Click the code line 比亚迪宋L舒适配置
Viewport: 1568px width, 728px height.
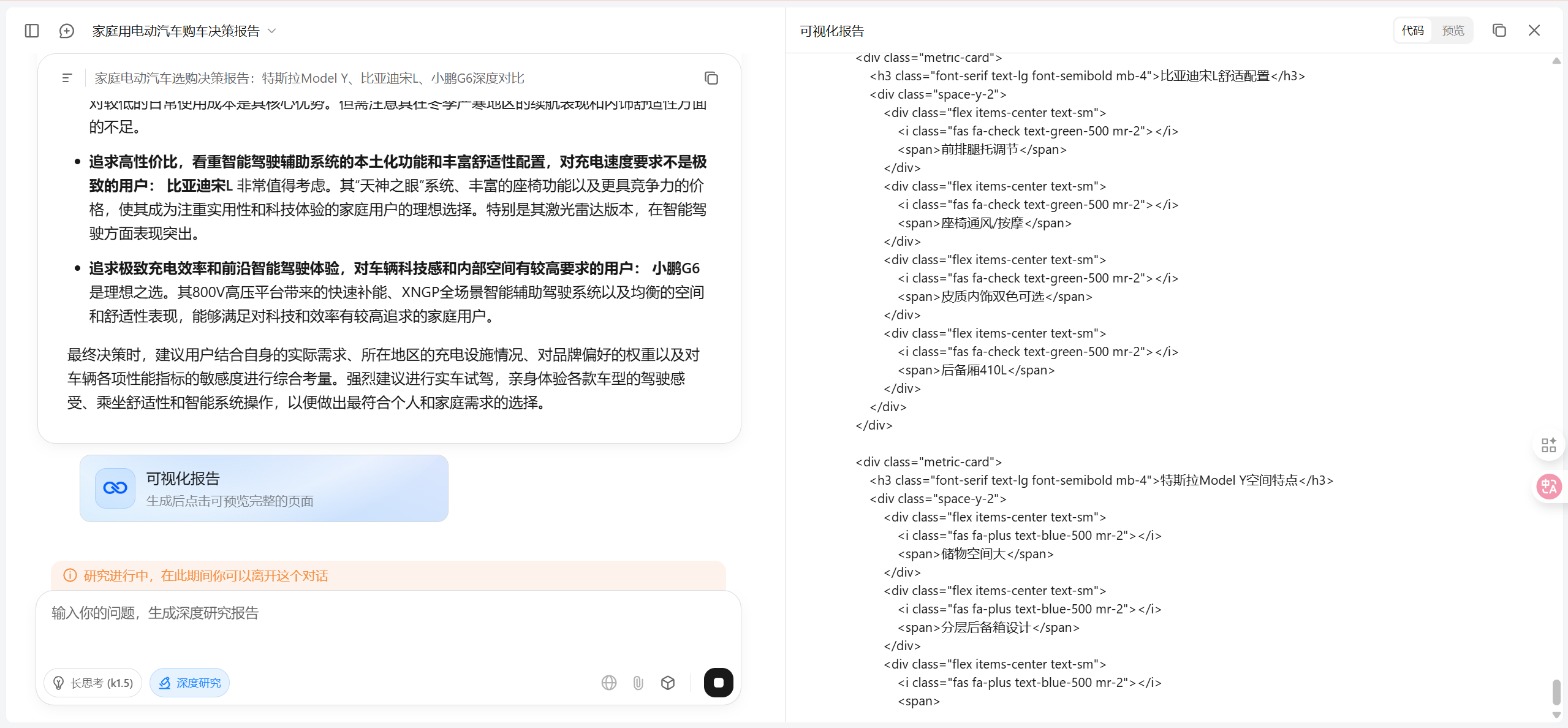click(1088, 76)
